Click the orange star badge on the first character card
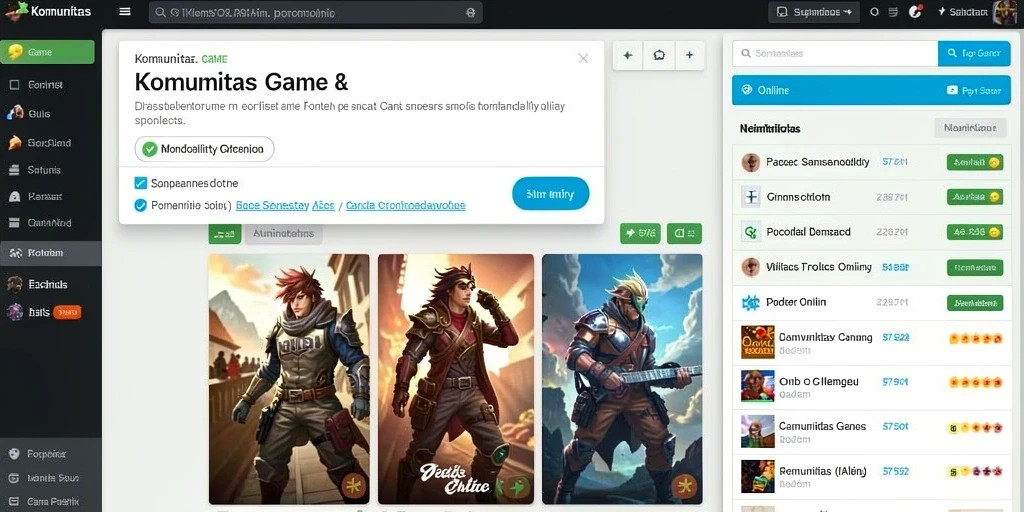Screen dimensions: 1024x512 coord(353,486)
